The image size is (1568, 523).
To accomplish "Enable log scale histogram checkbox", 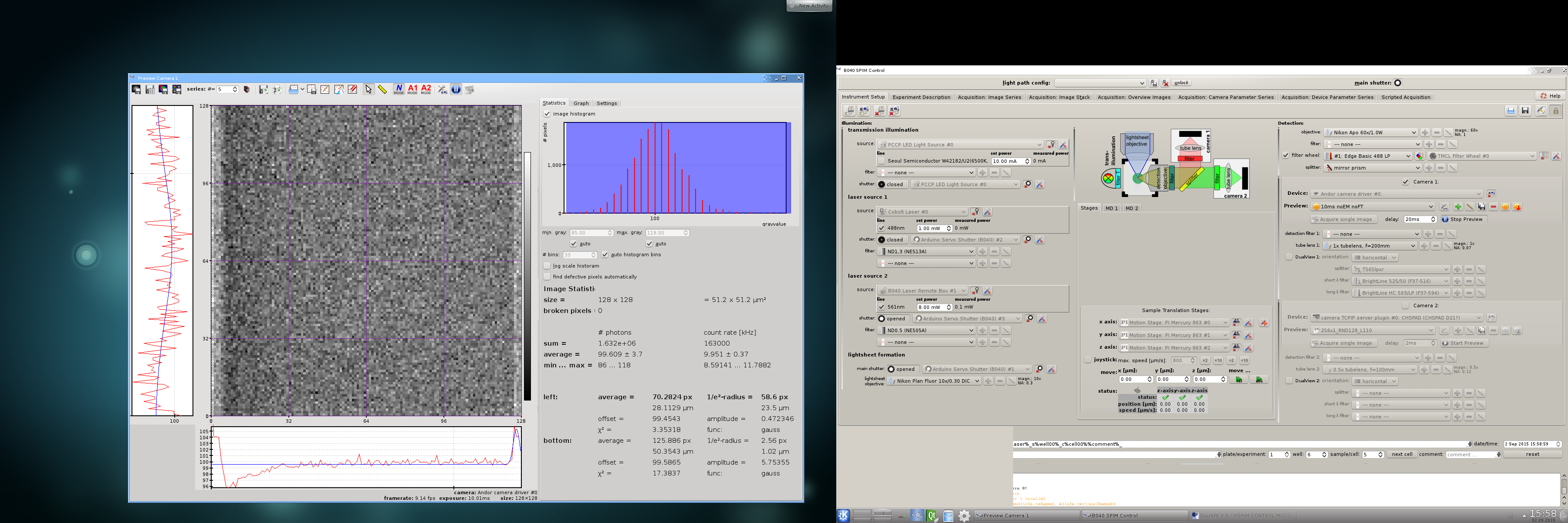I will coord(547,266).
